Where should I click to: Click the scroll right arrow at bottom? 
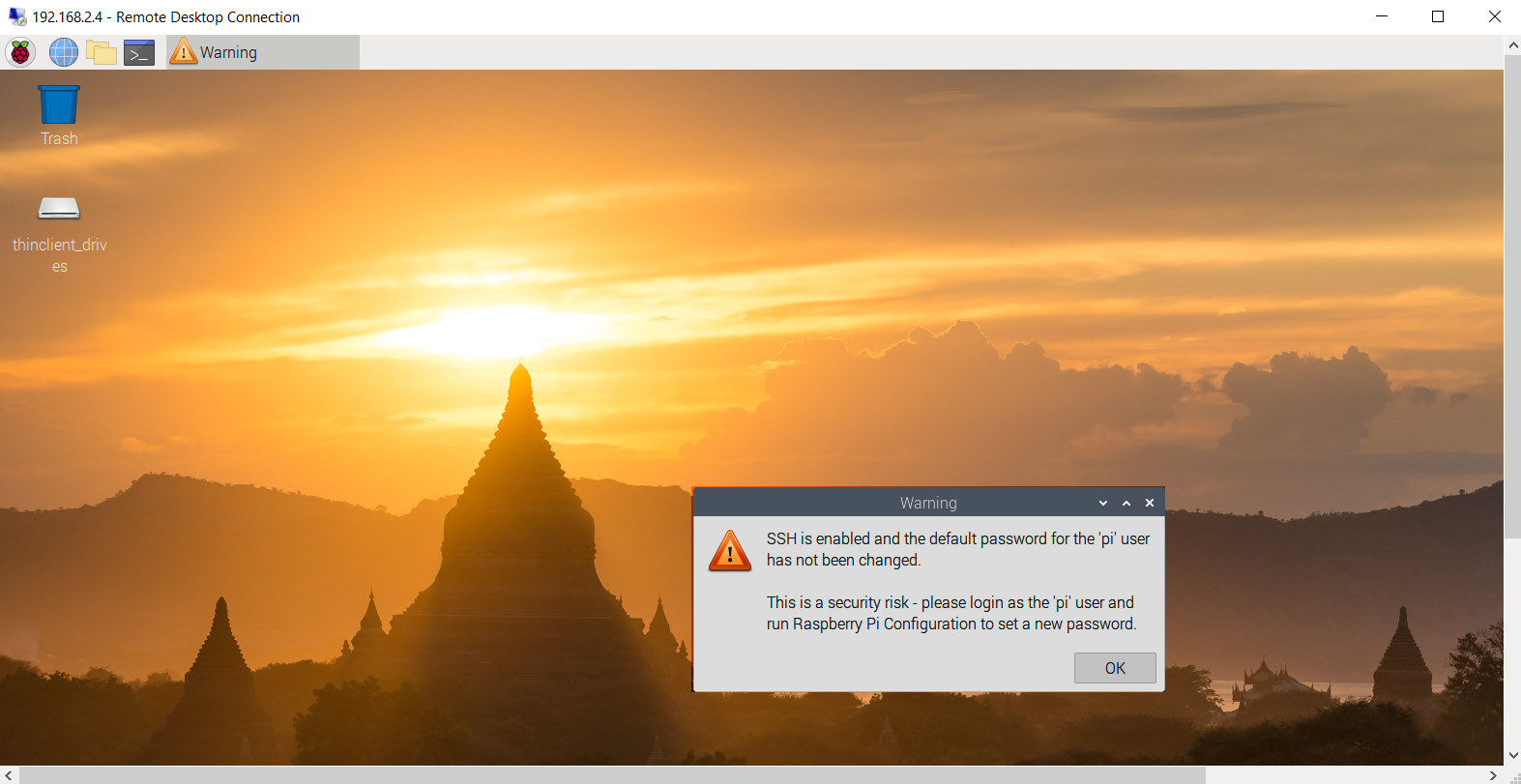pyautogui.click(x=1494, y=775)
